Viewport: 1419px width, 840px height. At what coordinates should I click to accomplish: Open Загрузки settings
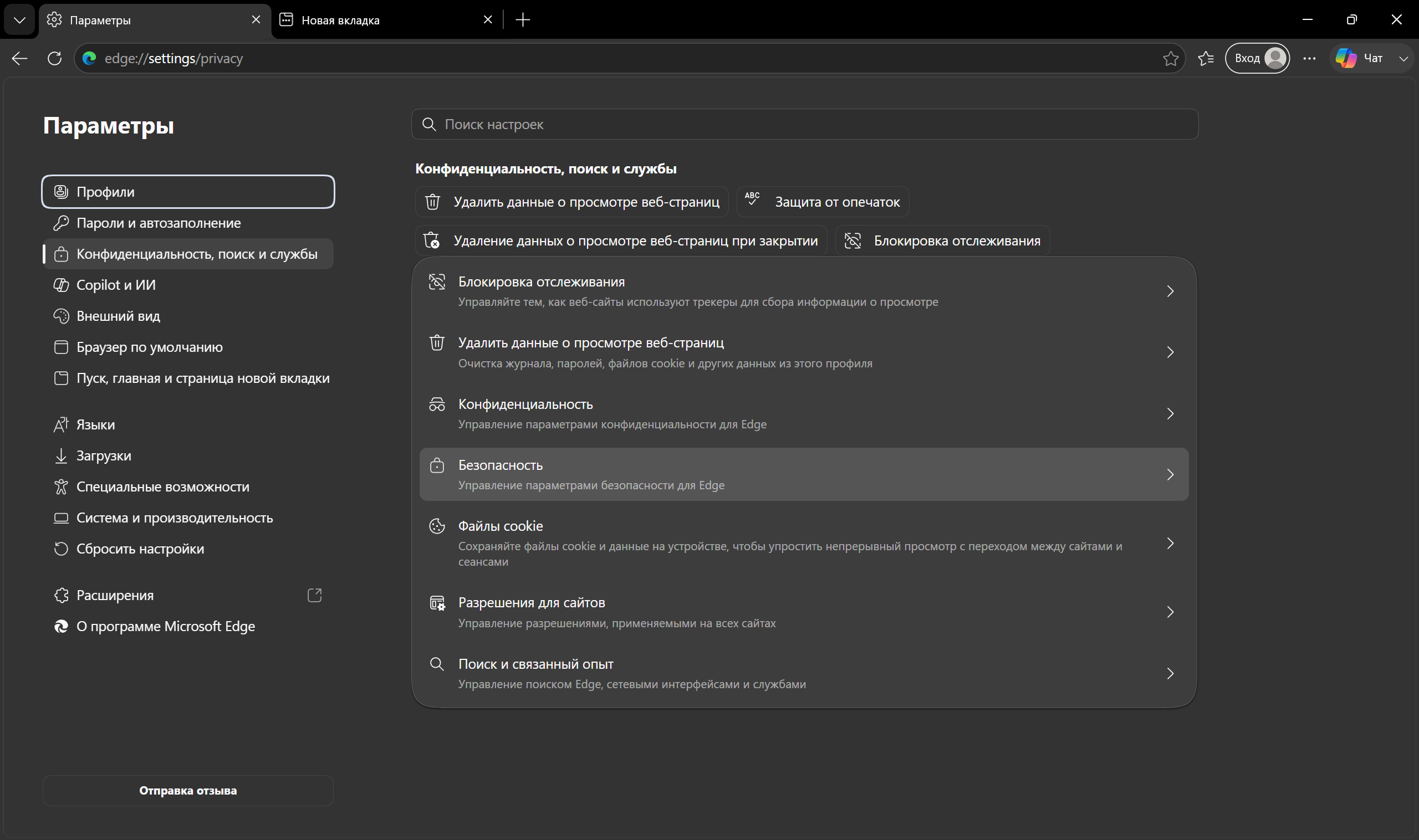pyautogui.click(x=188, y=455)
